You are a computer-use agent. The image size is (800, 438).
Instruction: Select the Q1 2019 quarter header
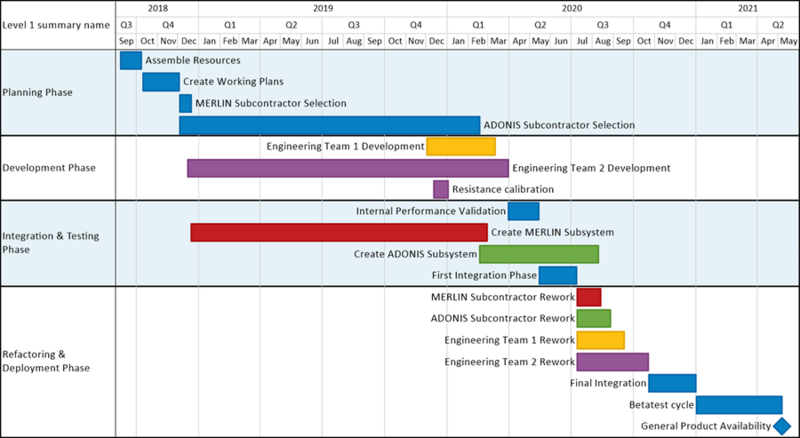230,25
